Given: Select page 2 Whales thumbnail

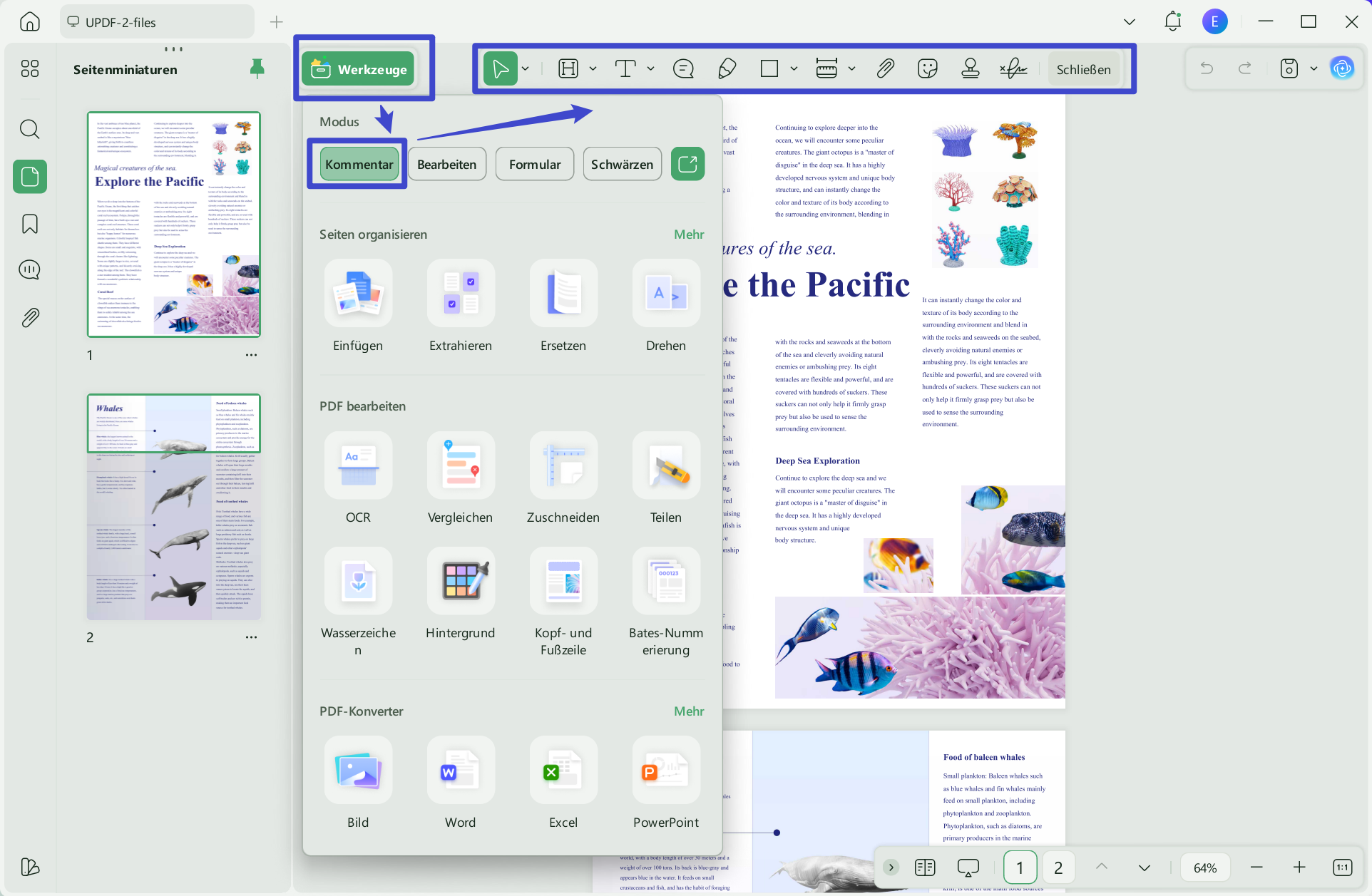Looking at the screenshot, I should [174, 507].
